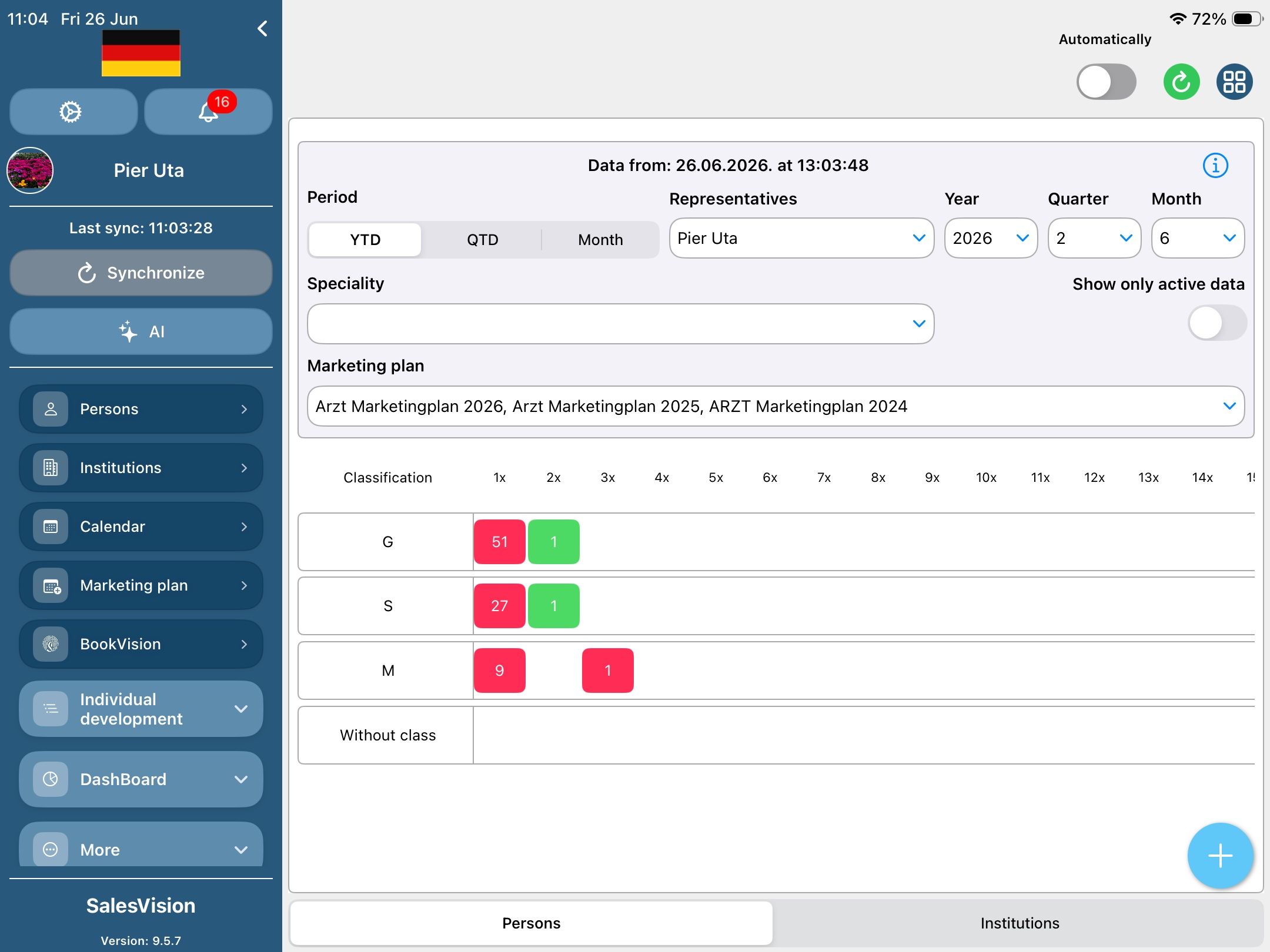Start the AI assistant
This screenshot has width=1270, height=952.
click(x=141, y=331)
